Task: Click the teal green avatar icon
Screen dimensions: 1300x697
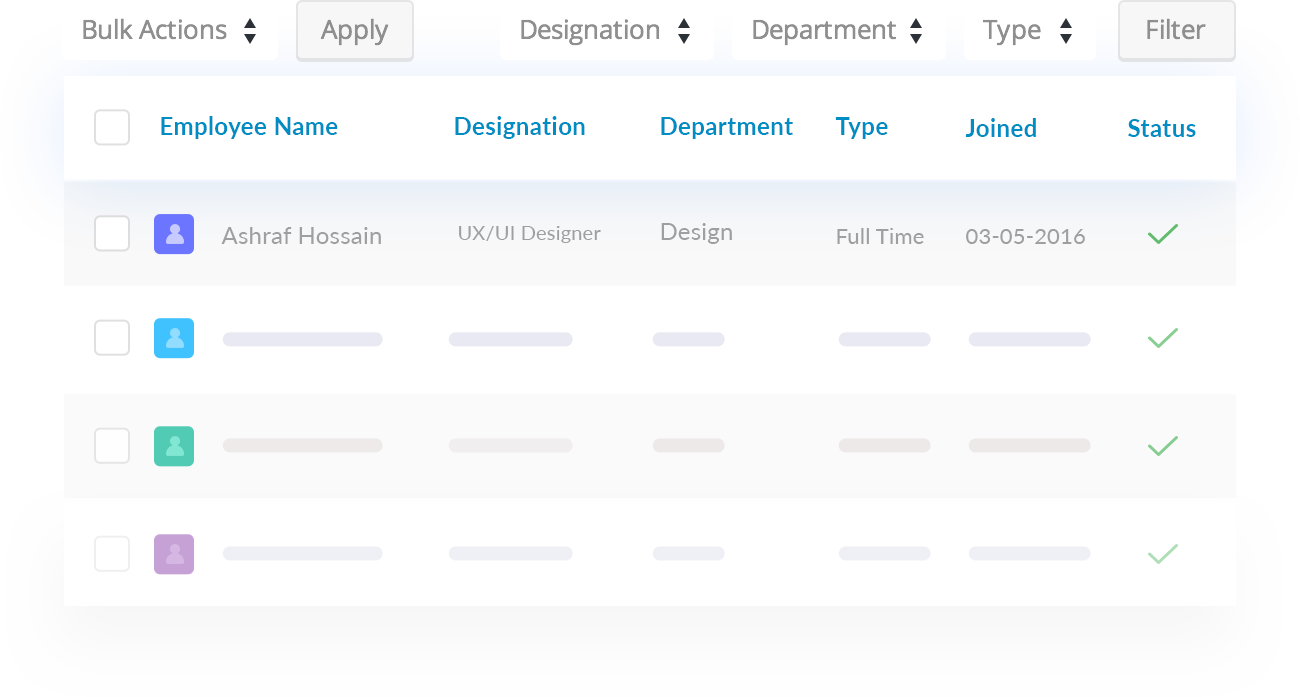Action: (x=174, y=446)
